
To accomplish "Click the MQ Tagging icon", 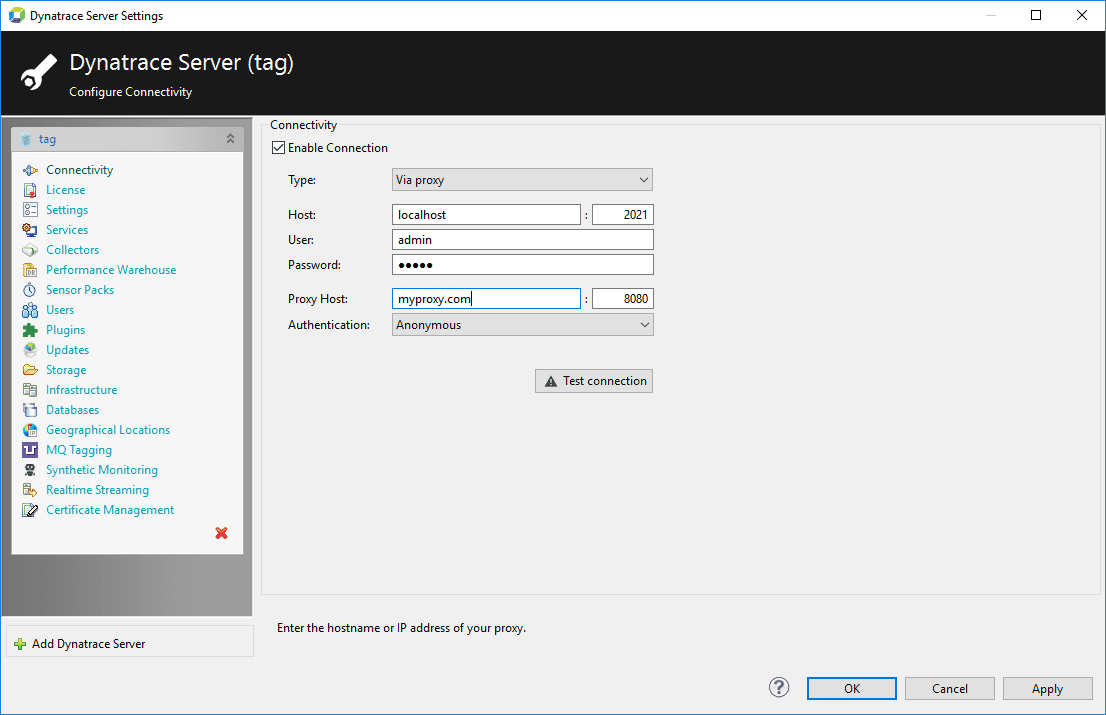I will [x=30, y=450].
